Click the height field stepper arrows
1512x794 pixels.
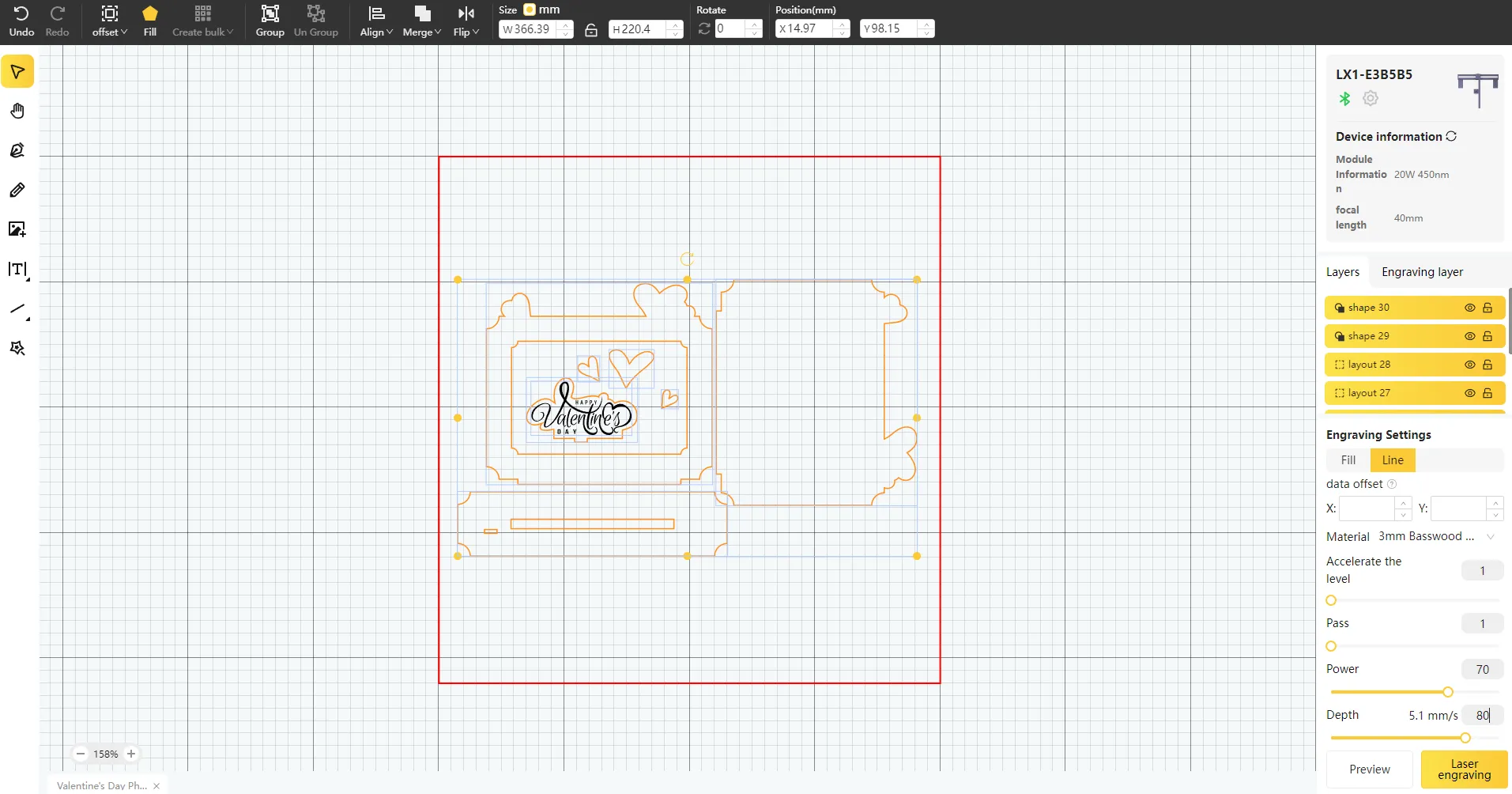click(674, 29)
